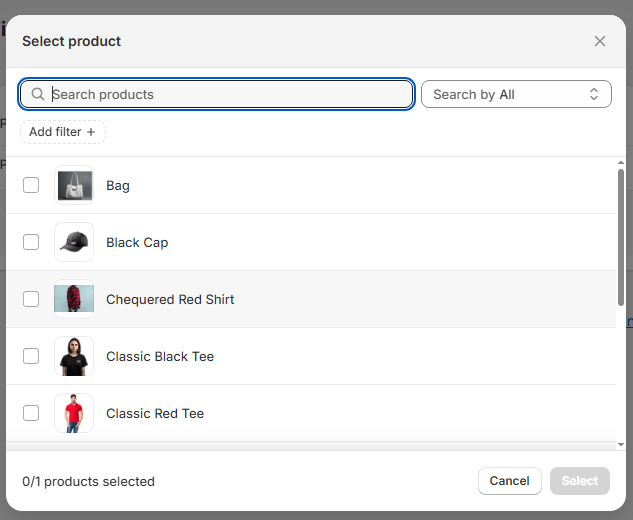This screenshot has width=633, height=520.
Task: Click the Classic Black Tee thumbnail image
Action: click(x=74, y=356)
